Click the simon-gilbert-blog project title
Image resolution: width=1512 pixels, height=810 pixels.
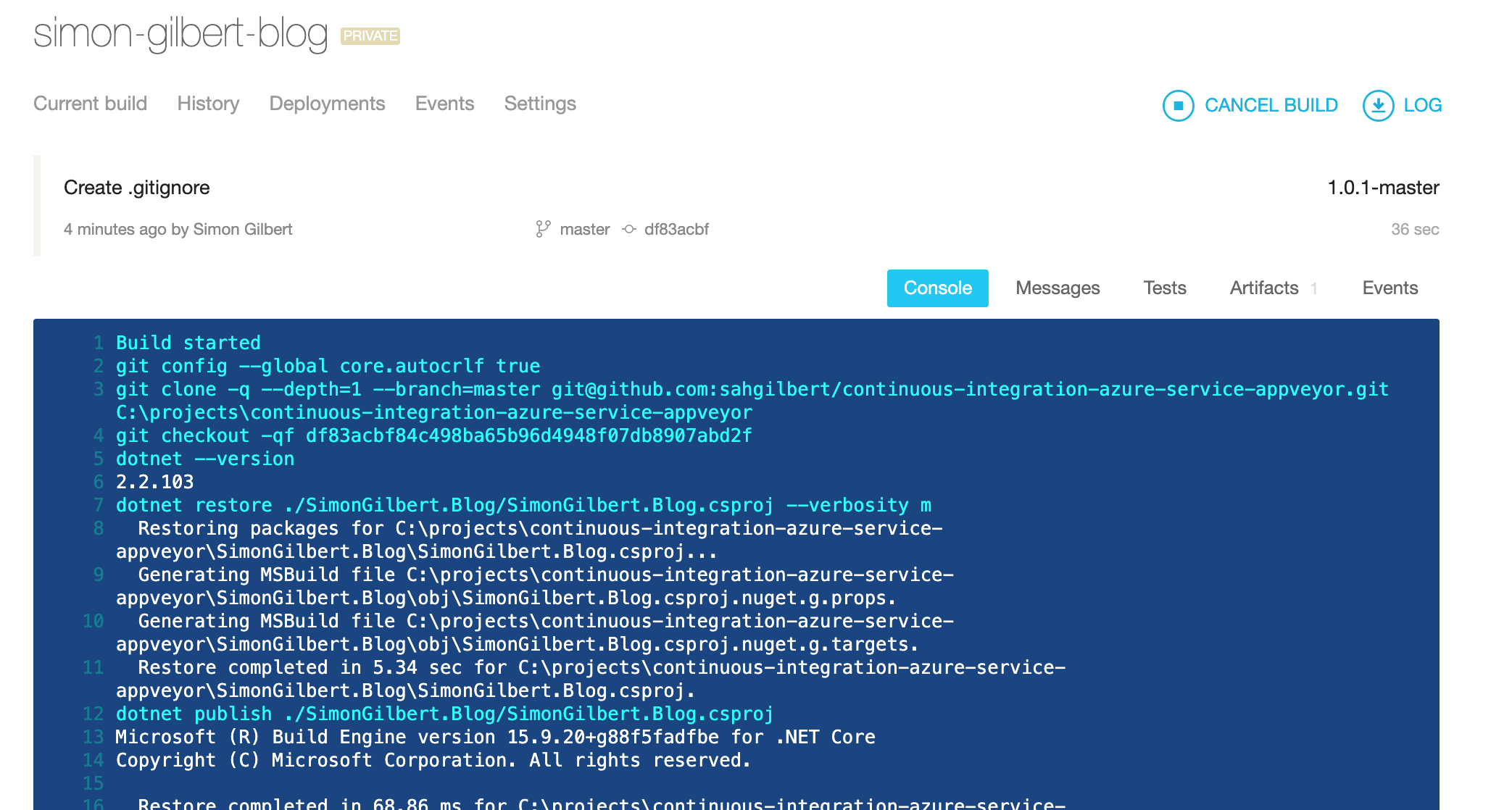[180, 35]
